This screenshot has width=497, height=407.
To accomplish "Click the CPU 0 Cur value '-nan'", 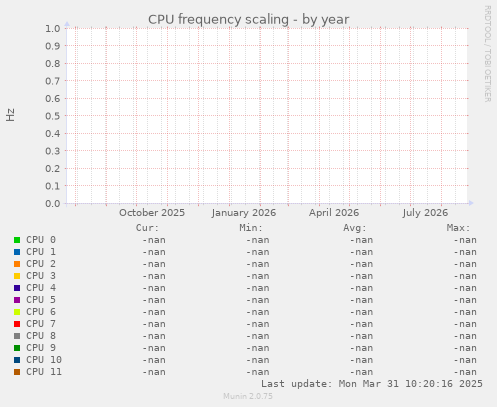I will (154, 240).
